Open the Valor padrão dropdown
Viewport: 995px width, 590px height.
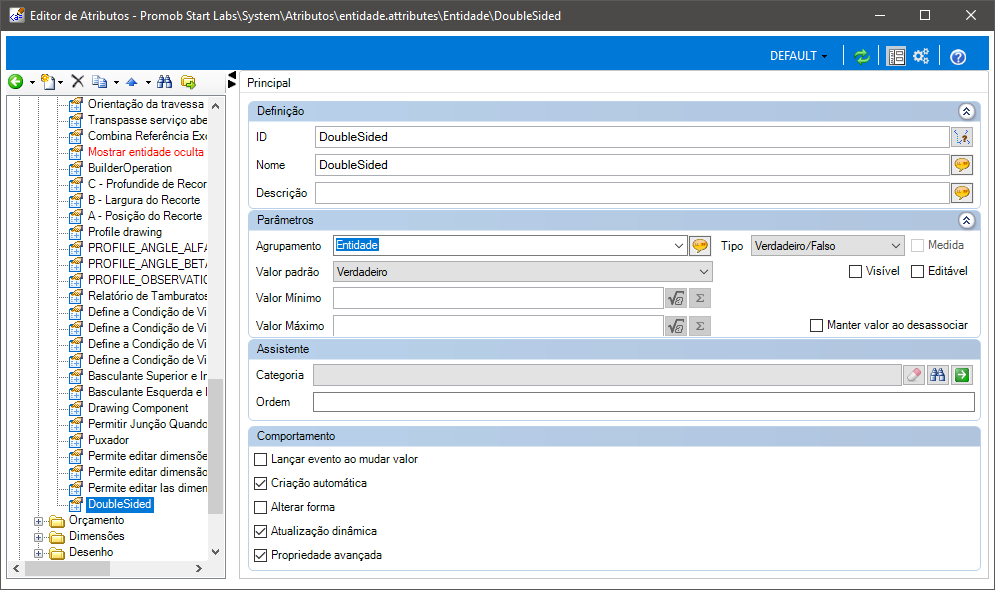[522, 271]
